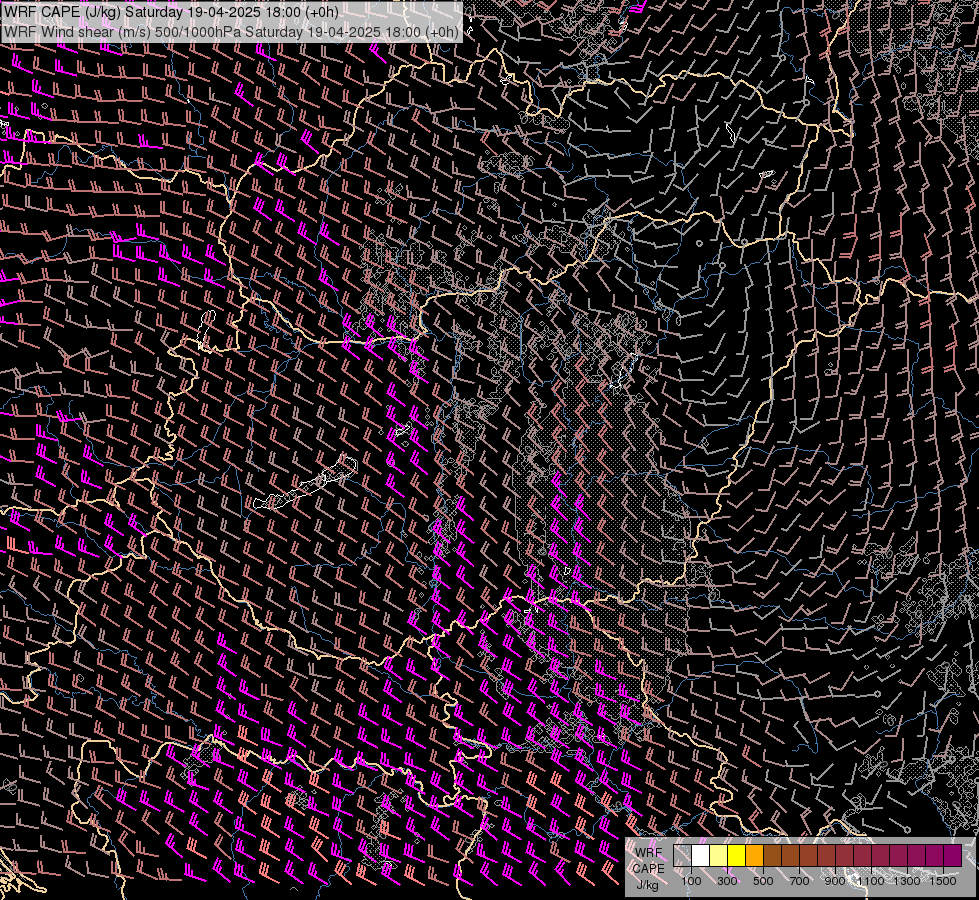This screenshot has height=900, width=979.
Task: Click the '1100' legend value label
Action: [870, 881]
